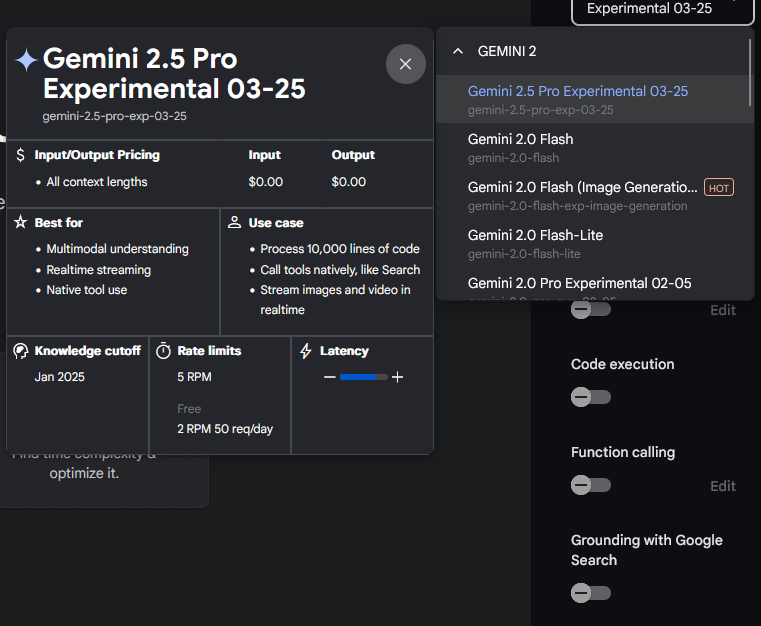Click the gemini-2.5-pro-exp-03-25 ID in info card
This screenshot has height=626, width=761.
(x=115, y=116)
